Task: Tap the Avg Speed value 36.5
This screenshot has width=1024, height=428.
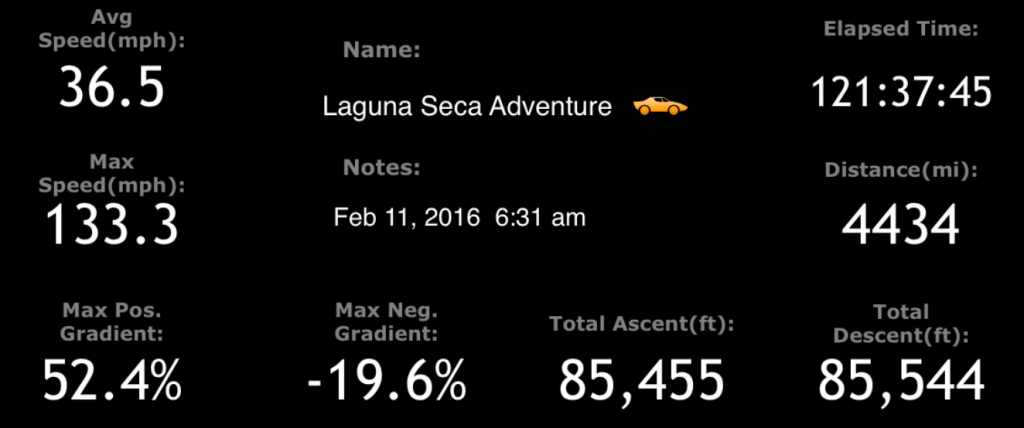Action: pyautogui.click(x=111, y=88)
